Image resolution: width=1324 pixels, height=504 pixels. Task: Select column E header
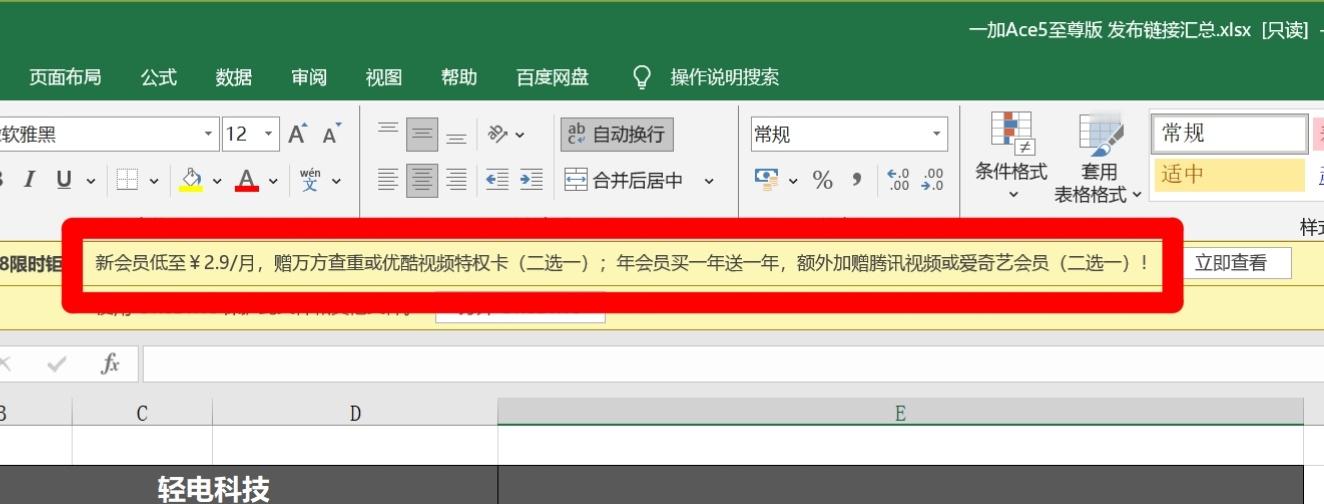click(x=900, y=413)
